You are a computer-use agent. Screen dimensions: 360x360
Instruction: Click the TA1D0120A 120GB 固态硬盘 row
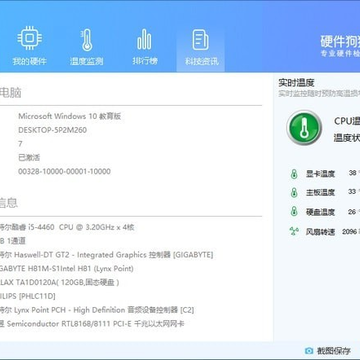point(60,282)
